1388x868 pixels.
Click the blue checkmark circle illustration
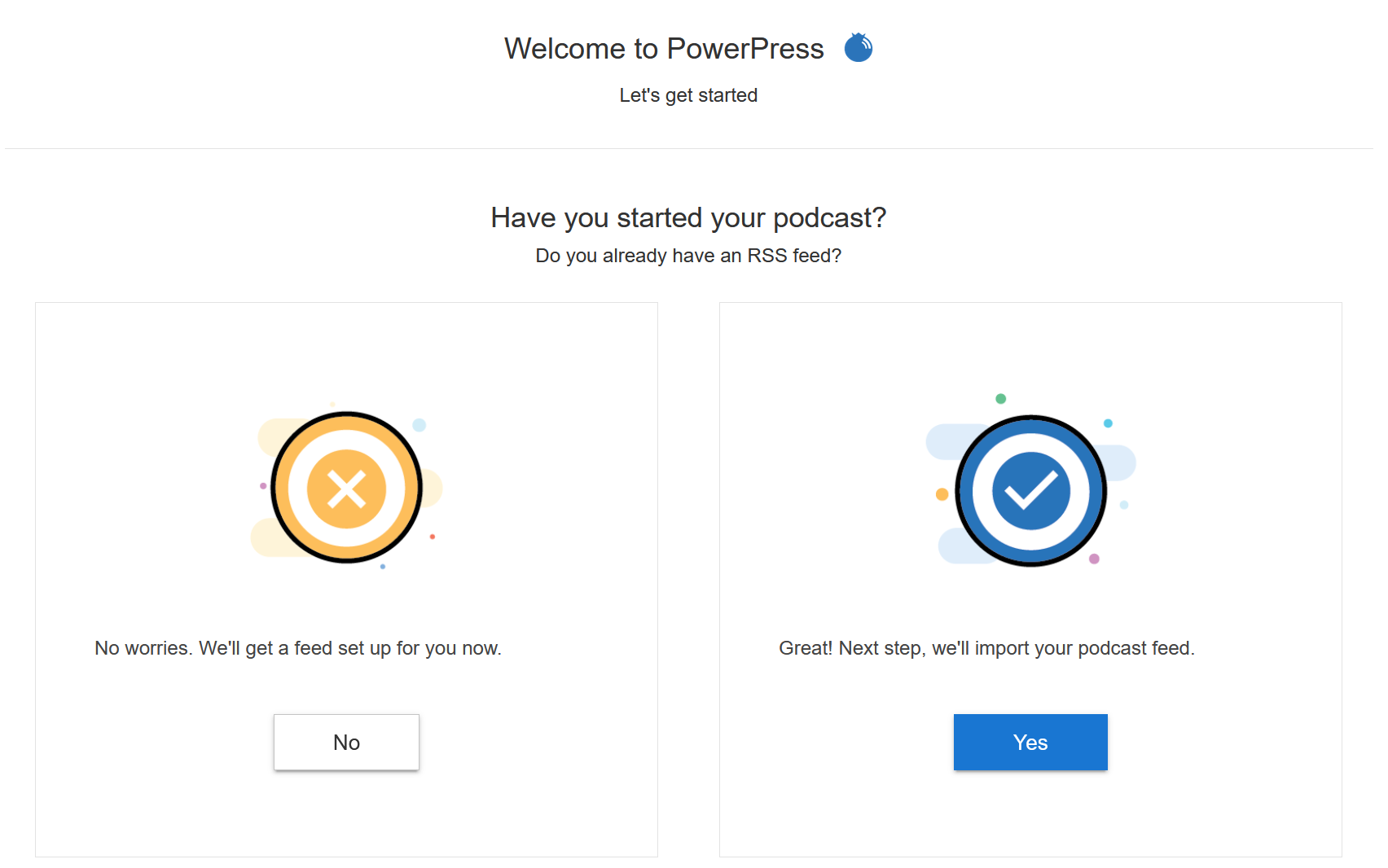[x=1030, y=490]
